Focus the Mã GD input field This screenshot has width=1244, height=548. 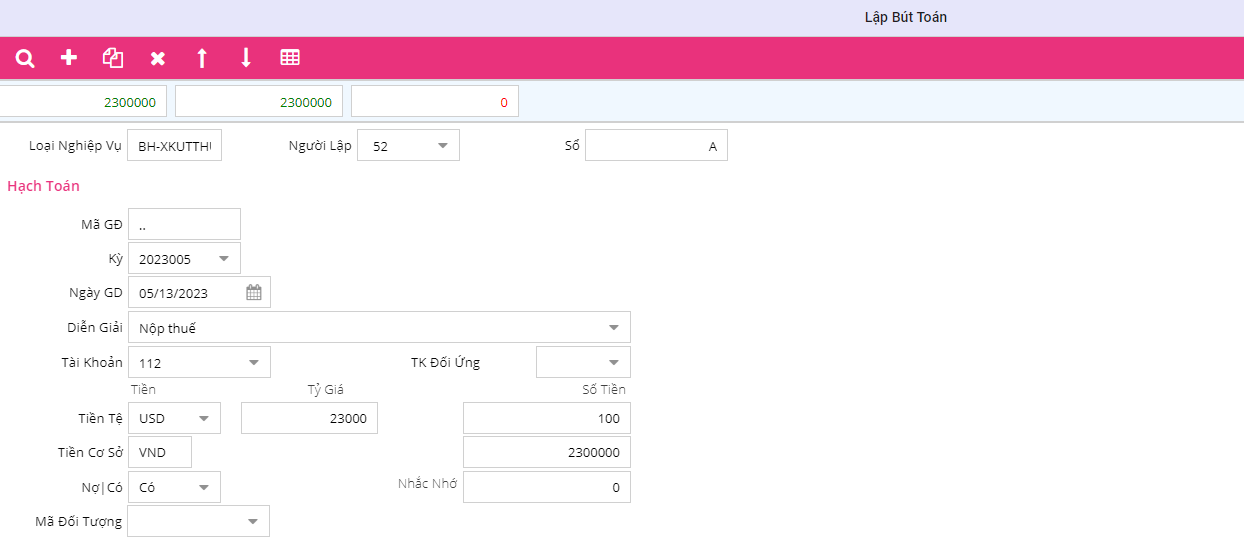pyautogui.click(x=184, y=225)
